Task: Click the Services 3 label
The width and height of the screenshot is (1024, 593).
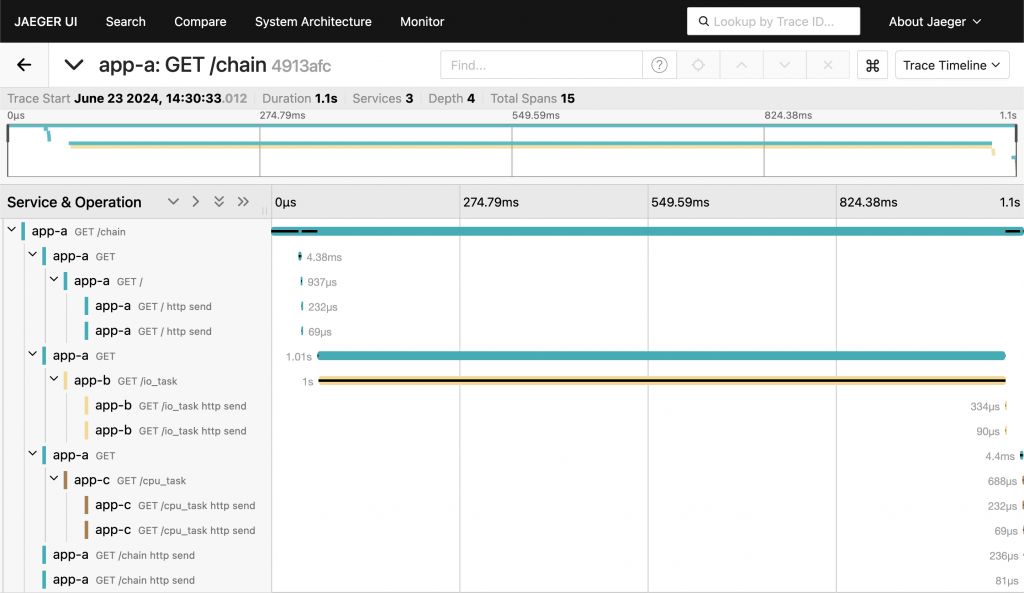Action: coord(383,99)
